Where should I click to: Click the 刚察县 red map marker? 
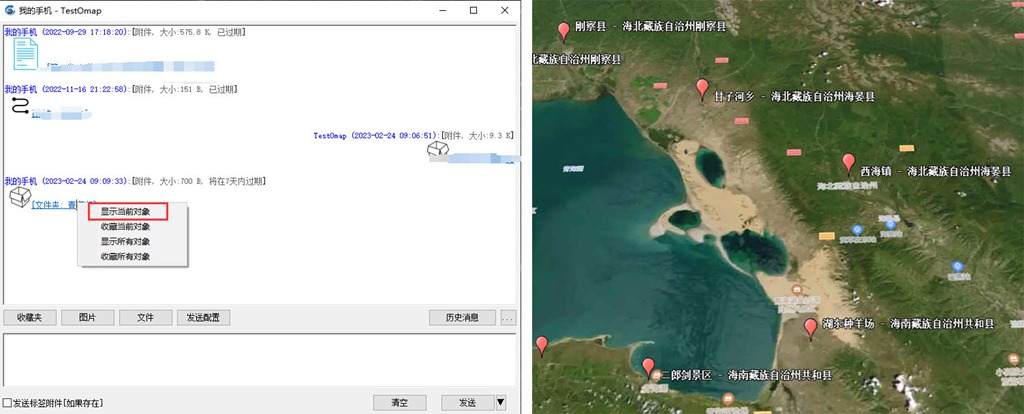pyautogui.click(x=564, y=31)
